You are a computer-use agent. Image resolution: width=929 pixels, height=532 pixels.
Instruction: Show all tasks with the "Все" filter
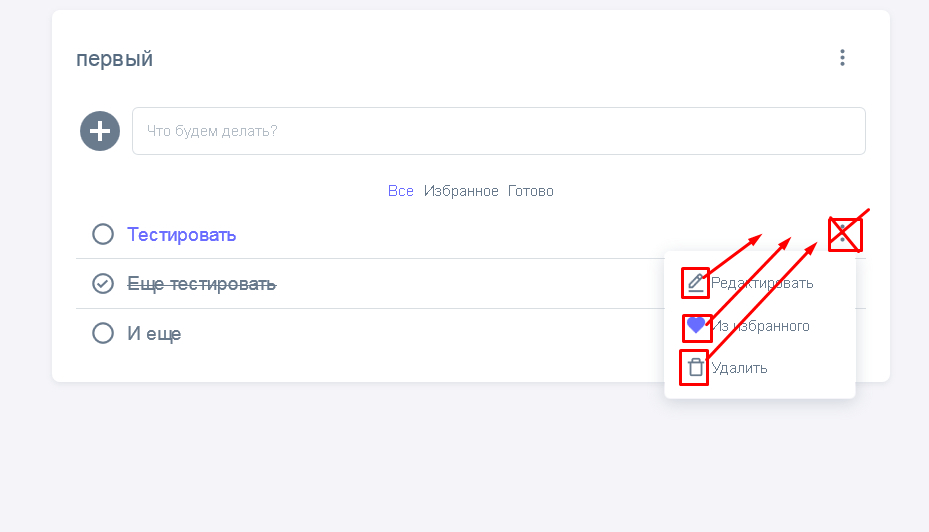pos(401,191)
